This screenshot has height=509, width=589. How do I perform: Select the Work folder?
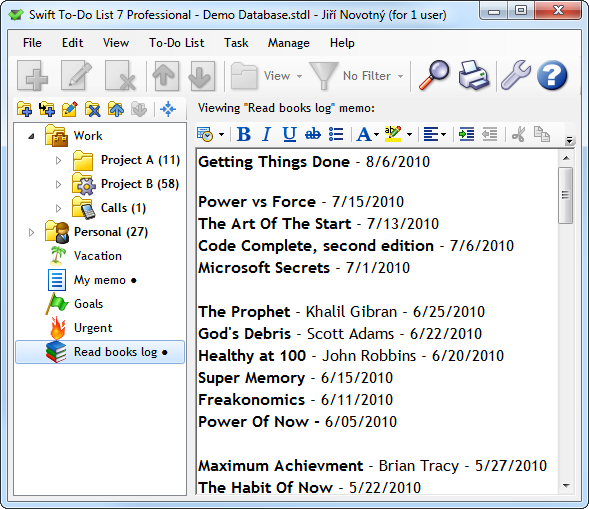coord(88,136)
